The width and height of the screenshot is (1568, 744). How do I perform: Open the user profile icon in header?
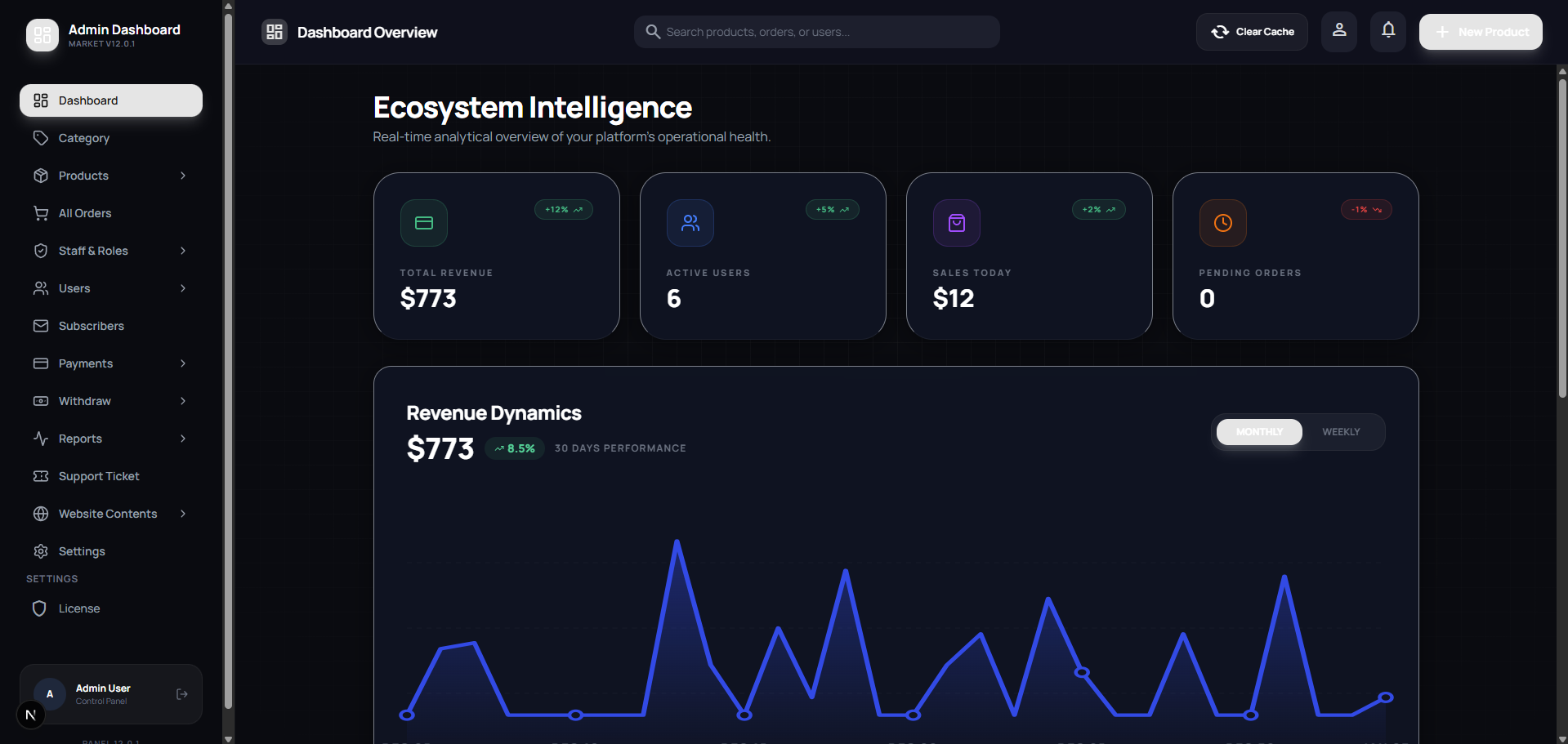(x=1338, y=31)
